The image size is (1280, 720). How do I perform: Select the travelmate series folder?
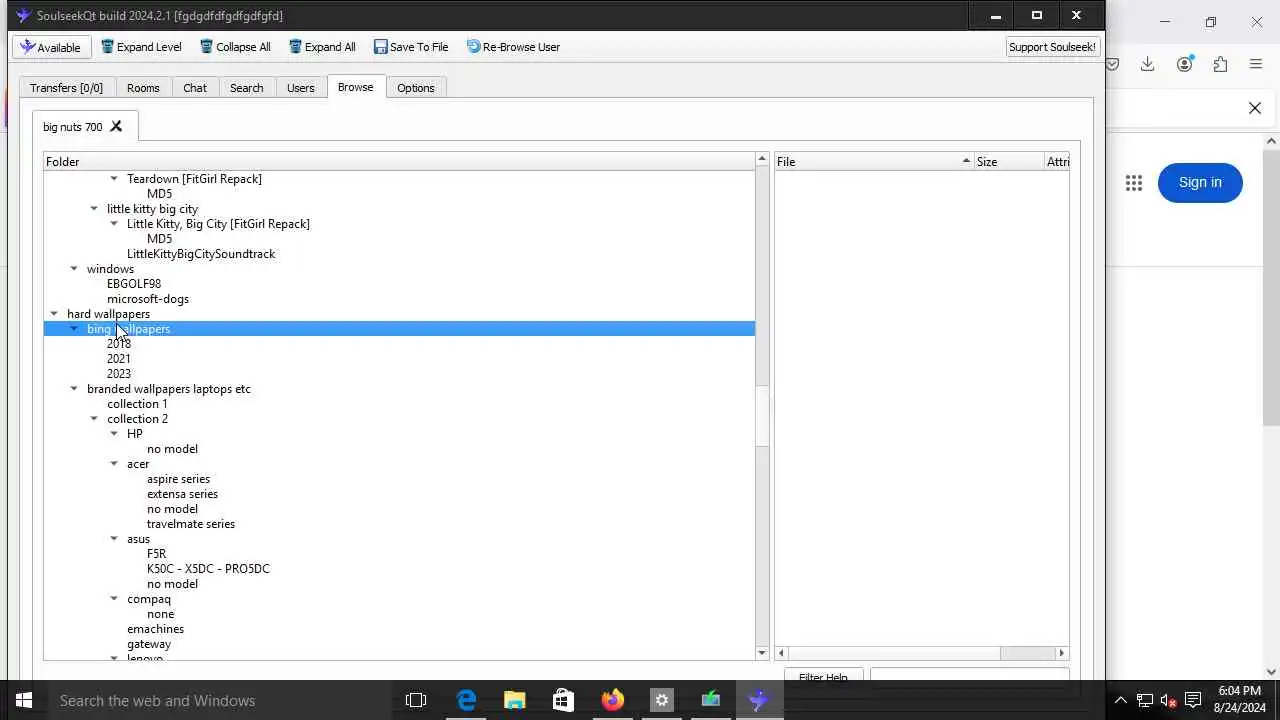pyautogui.click(x=191, y=524)
